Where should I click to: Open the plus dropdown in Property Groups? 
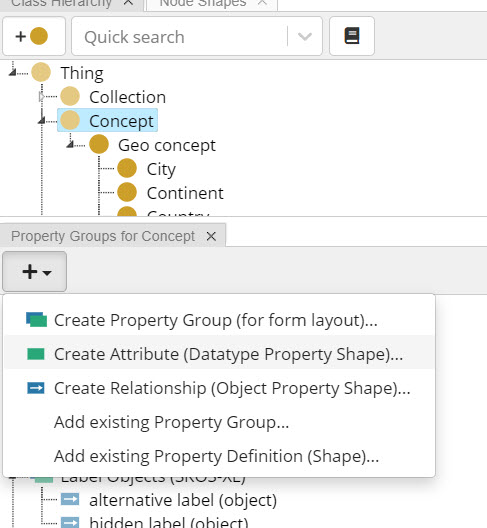point(34,271)
